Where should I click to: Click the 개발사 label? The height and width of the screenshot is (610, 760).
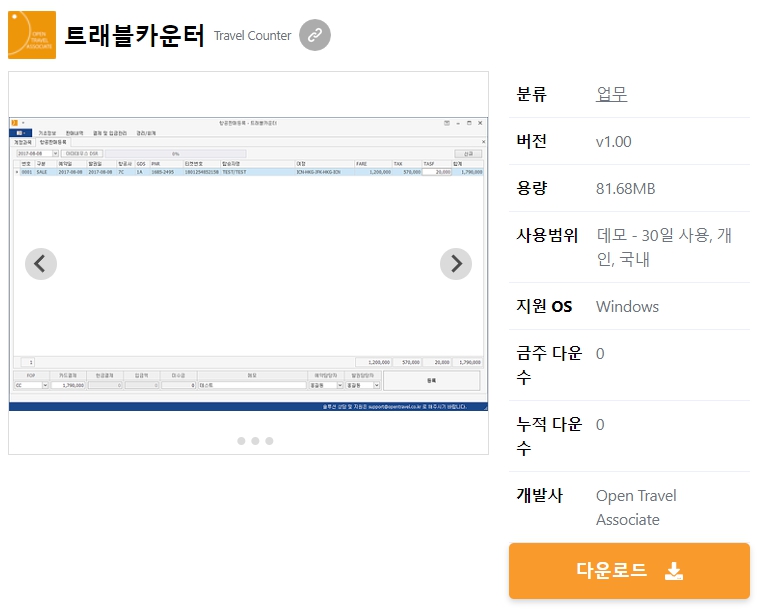point(539,495)
